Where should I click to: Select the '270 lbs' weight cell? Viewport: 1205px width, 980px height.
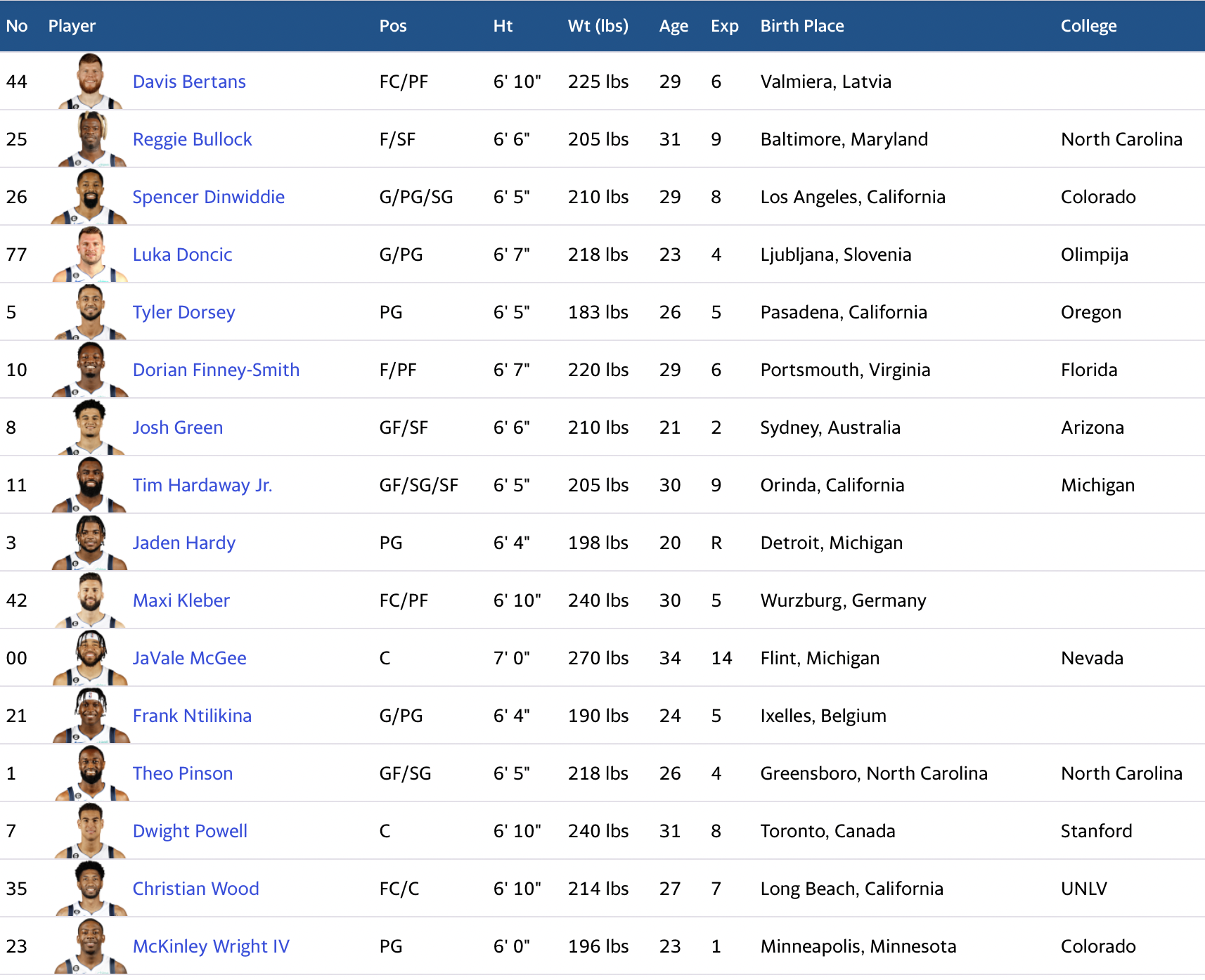click(x=598, y=658)
